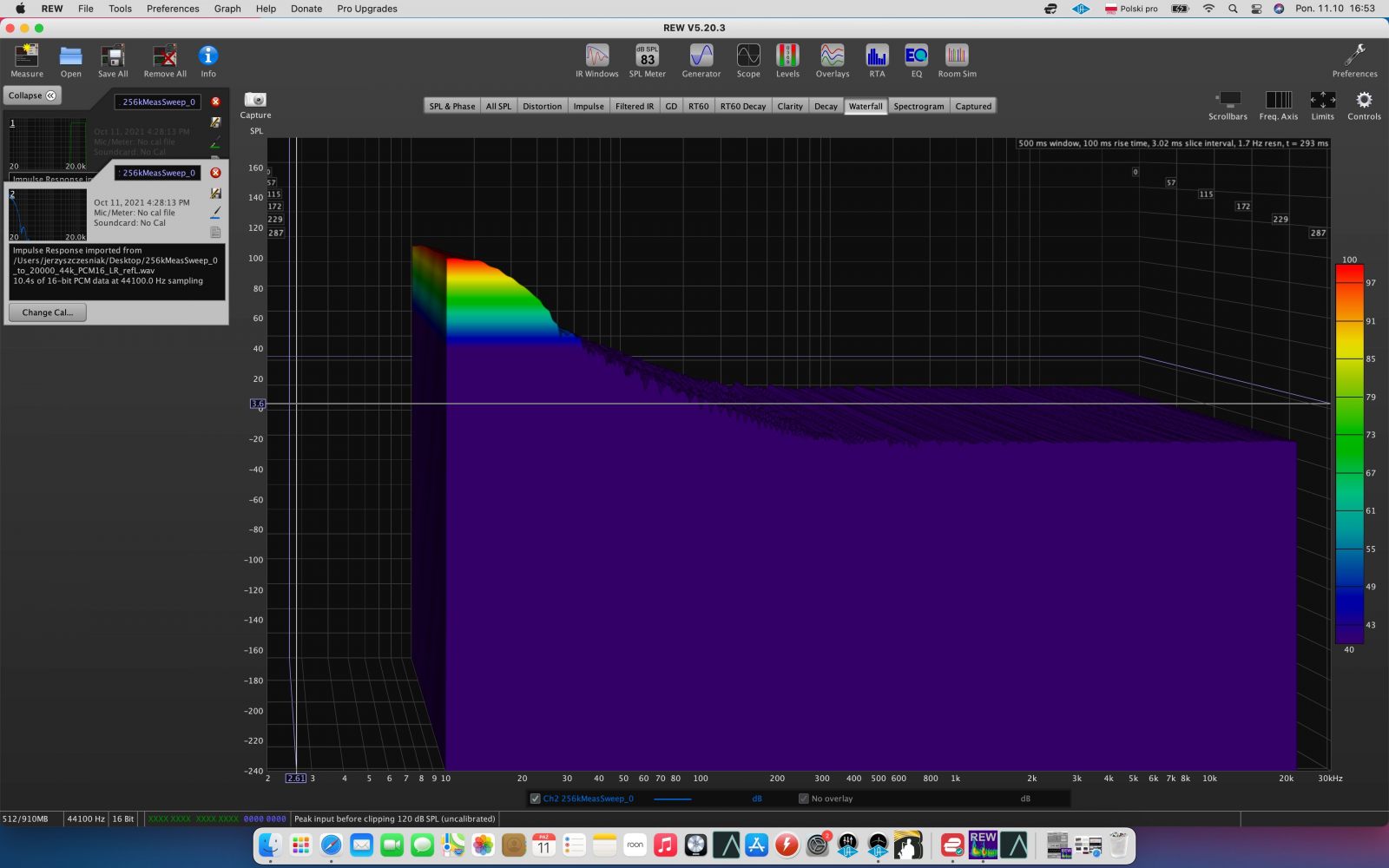Open the File menu
This screenshot has height=868, width=1389.
click(85, 9)
